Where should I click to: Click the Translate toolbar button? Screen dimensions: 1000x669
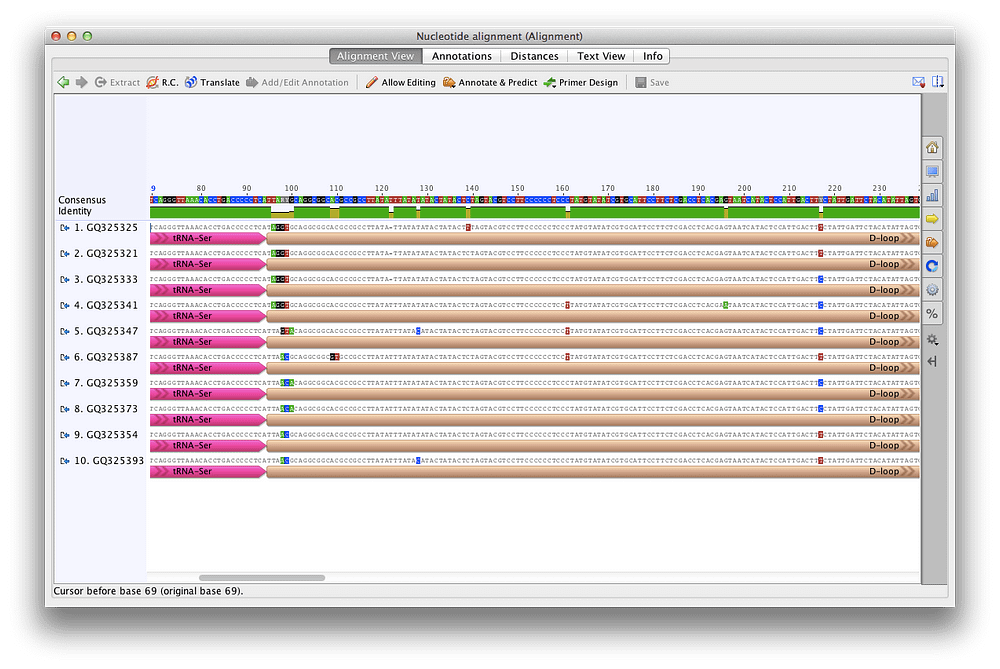[212, 82]
